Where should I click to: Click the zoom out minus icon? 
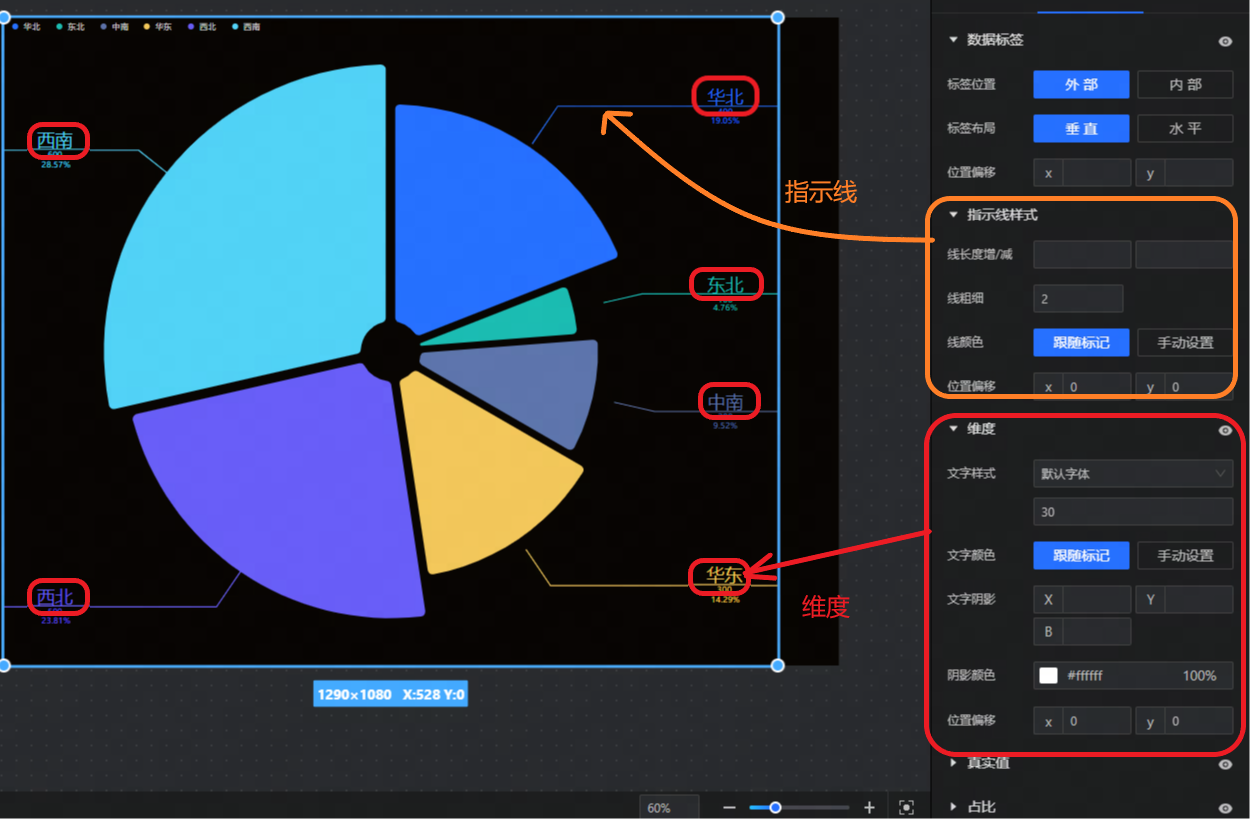(x=730, y=808)
